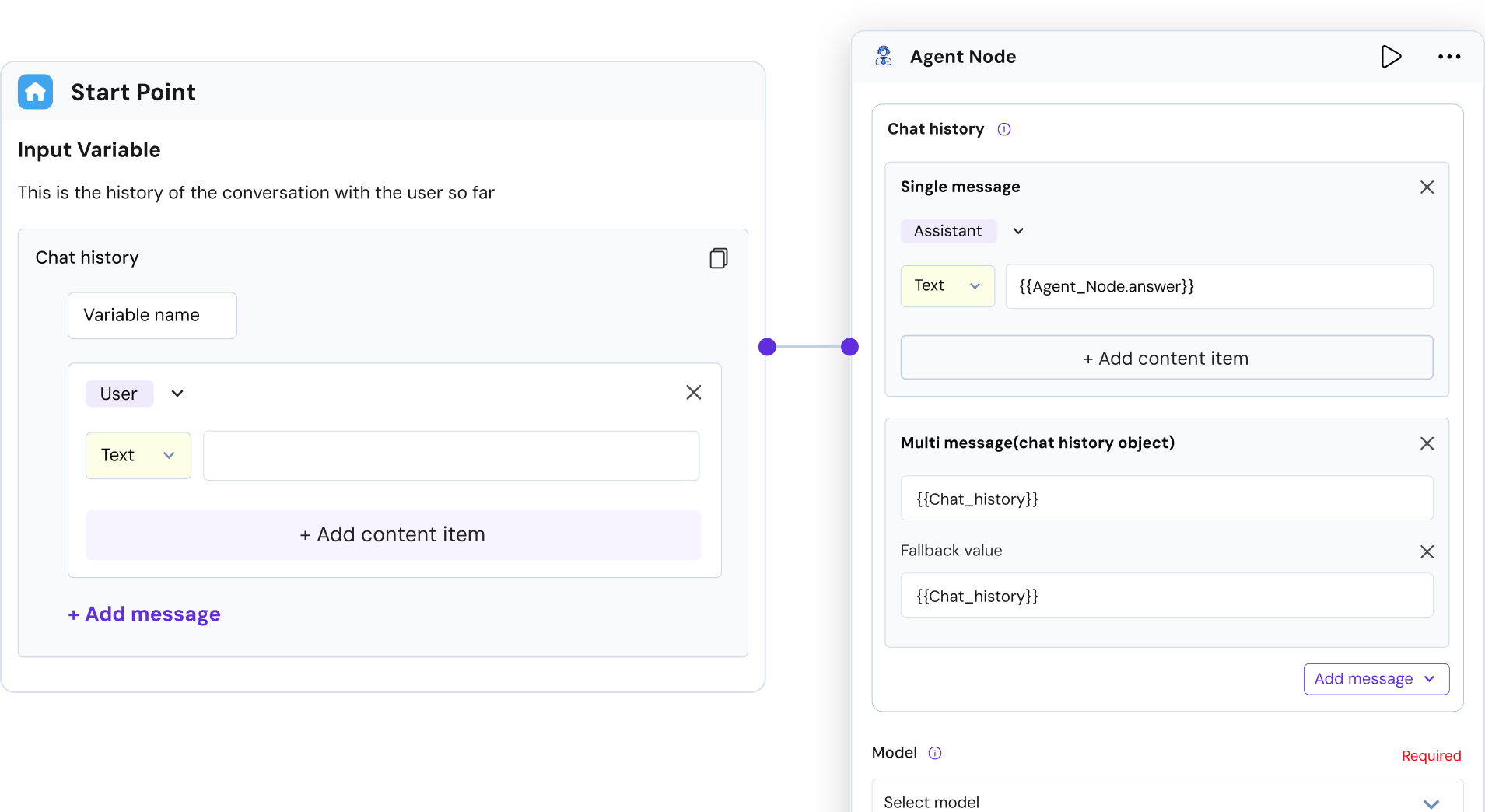
Task: Click the + Add message link
Action: pos(144,614)
